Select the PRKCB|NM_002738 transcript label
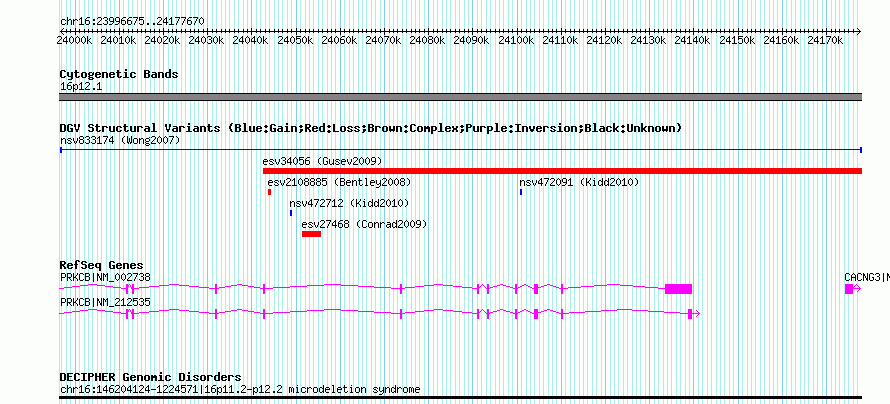The image size is (890, 404). click(x=106, y=277)
